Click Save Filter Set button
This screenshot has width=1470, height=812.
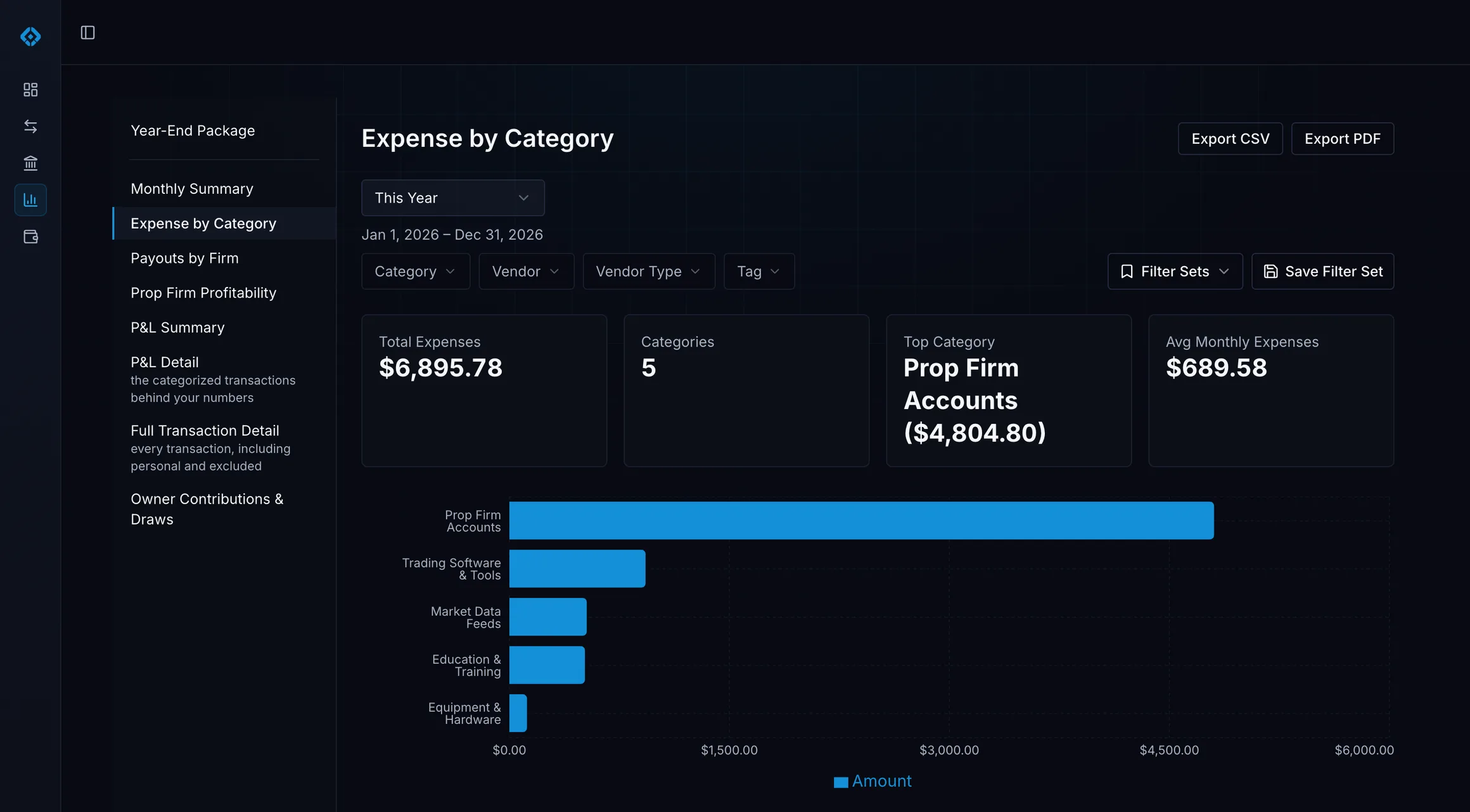click(1322, 271)
